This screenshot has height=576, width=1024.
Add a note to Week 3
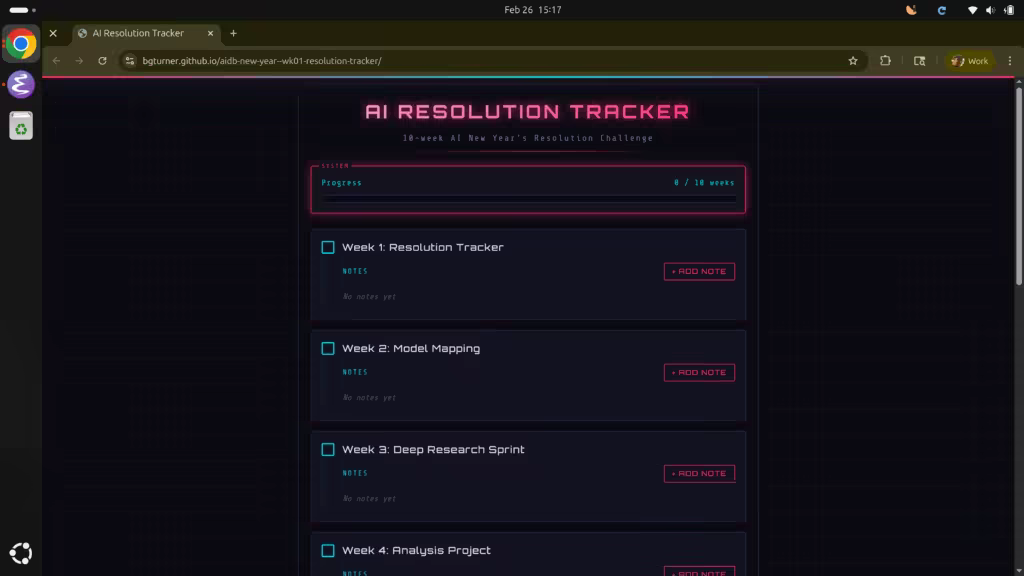click(x=699, y=473)
